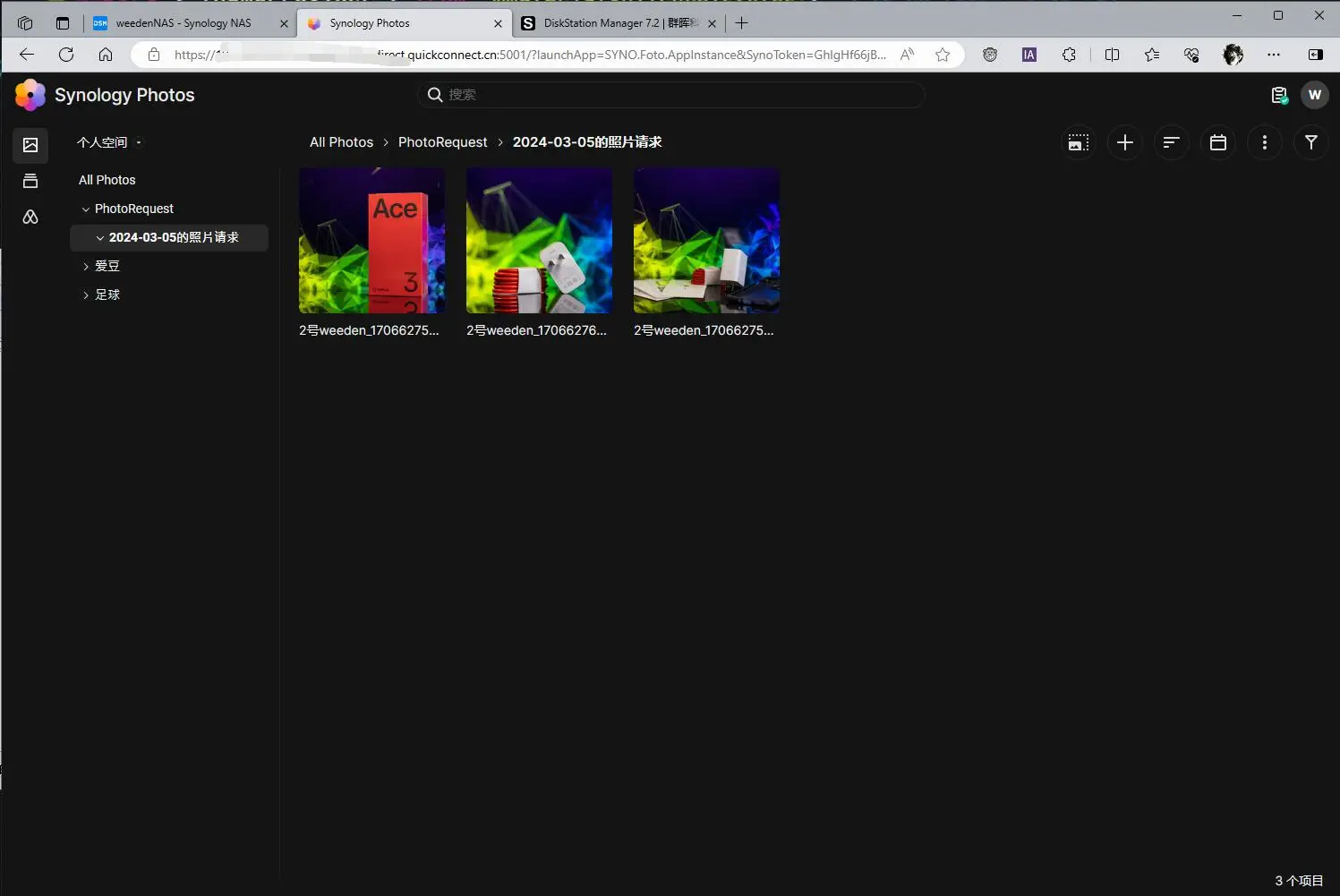
Task: Select PhotoRequest in the folder tree
Action: coord(133,209)
